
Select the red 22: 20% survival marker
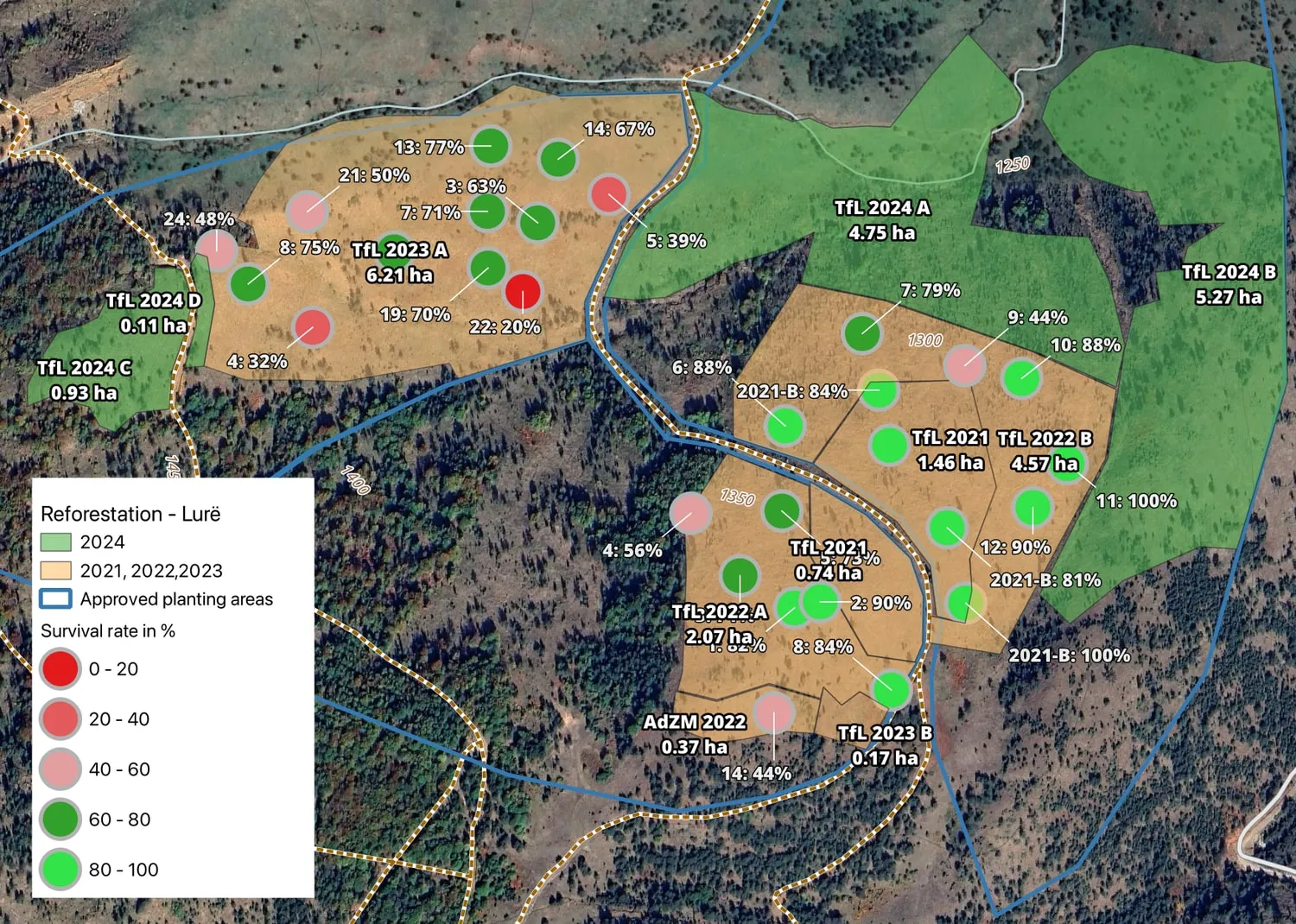pos(522,292)
